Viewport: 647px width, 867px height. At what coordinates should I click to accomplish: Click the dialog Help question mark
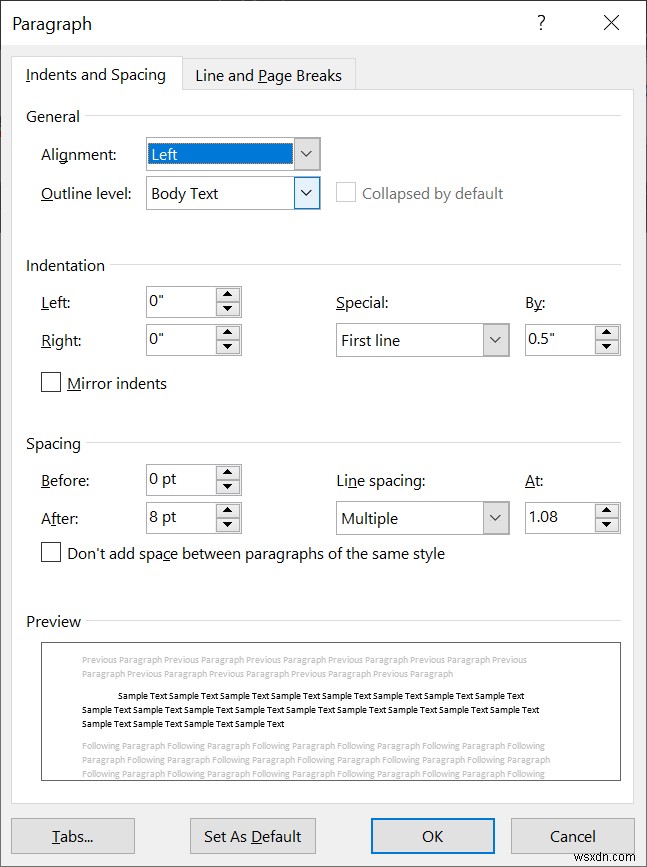click(541, 22)
